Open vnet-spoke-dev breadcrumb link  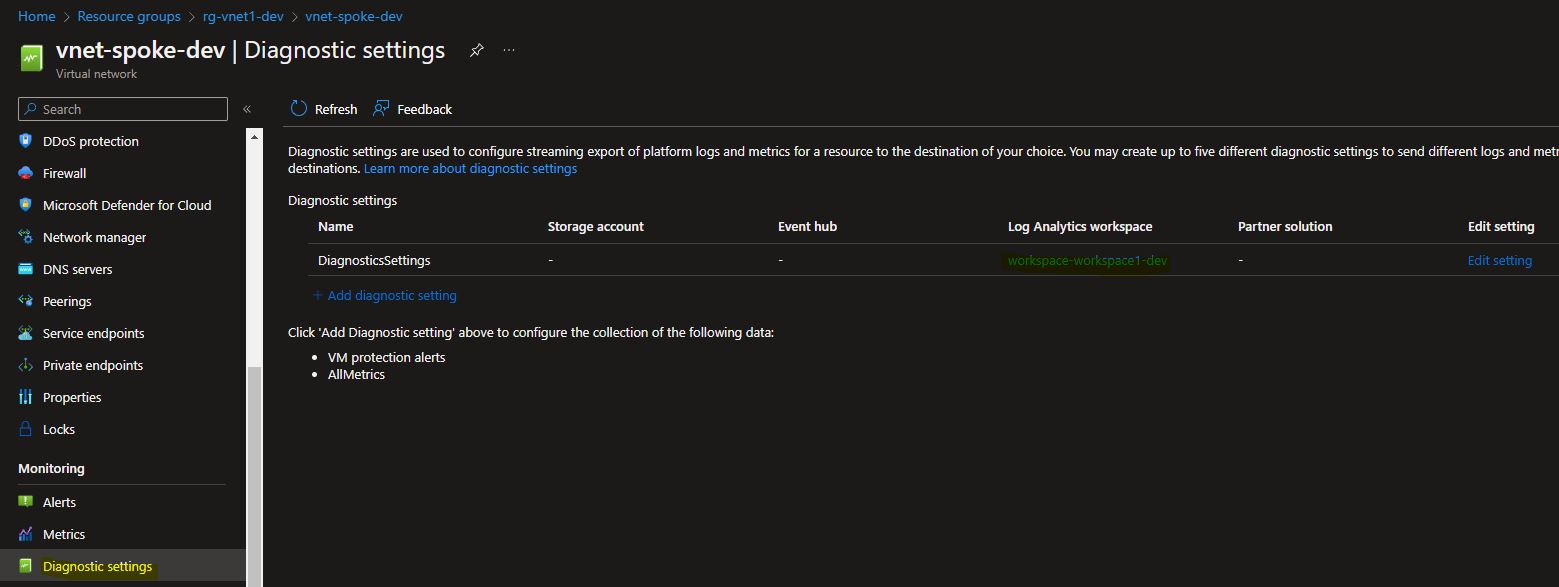(354, 16)
